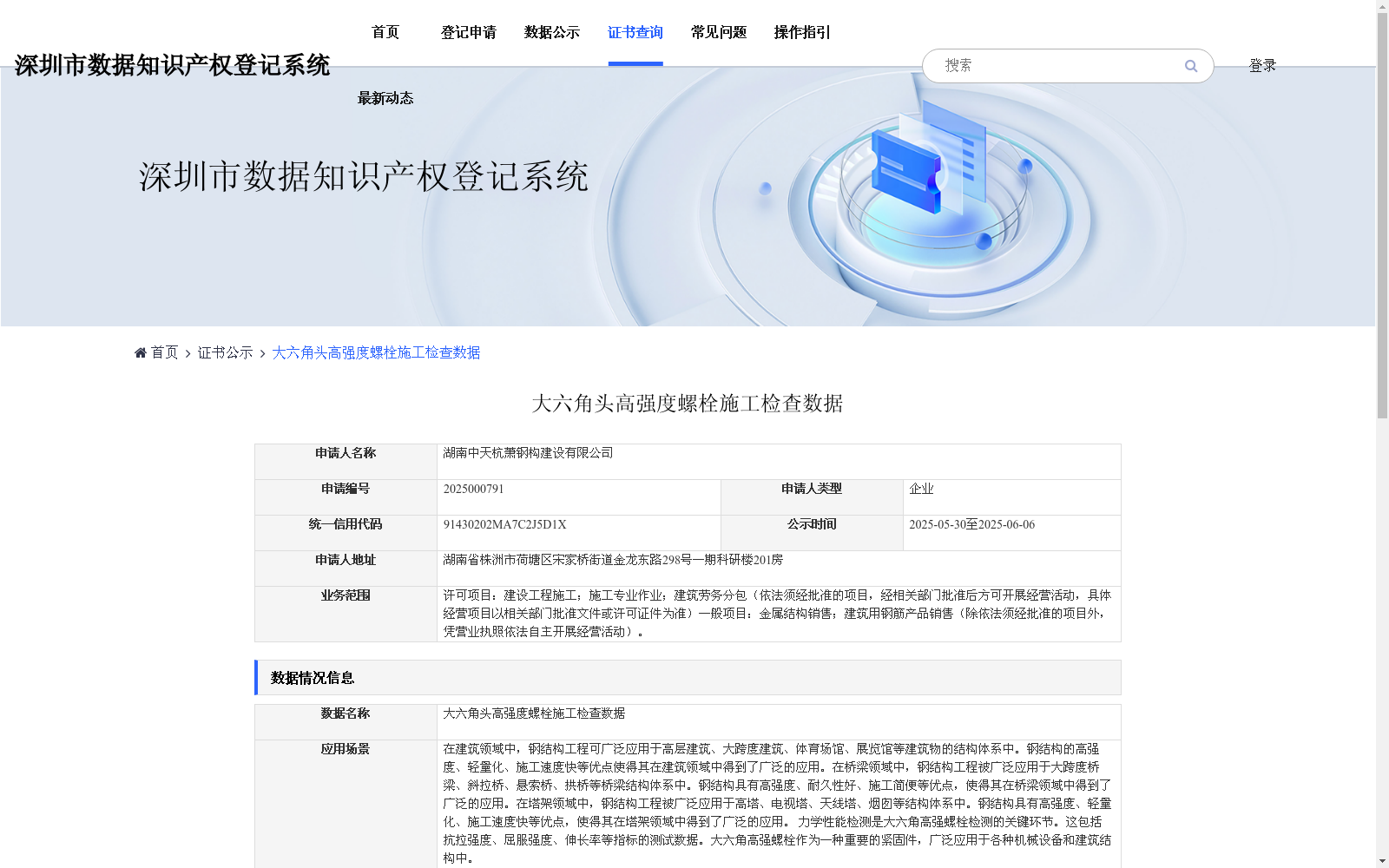Click the home icon in breadcrumb

pyautogui.click(x=141, y=352)
